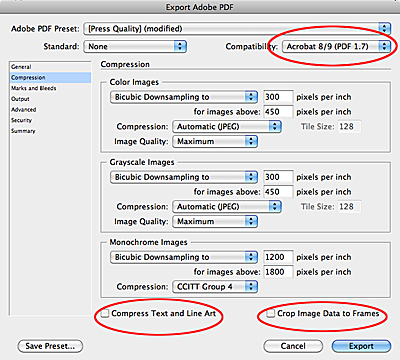
Task: Enable Compress Text and Line Art checkbox
Action: [x=105, y=313]
